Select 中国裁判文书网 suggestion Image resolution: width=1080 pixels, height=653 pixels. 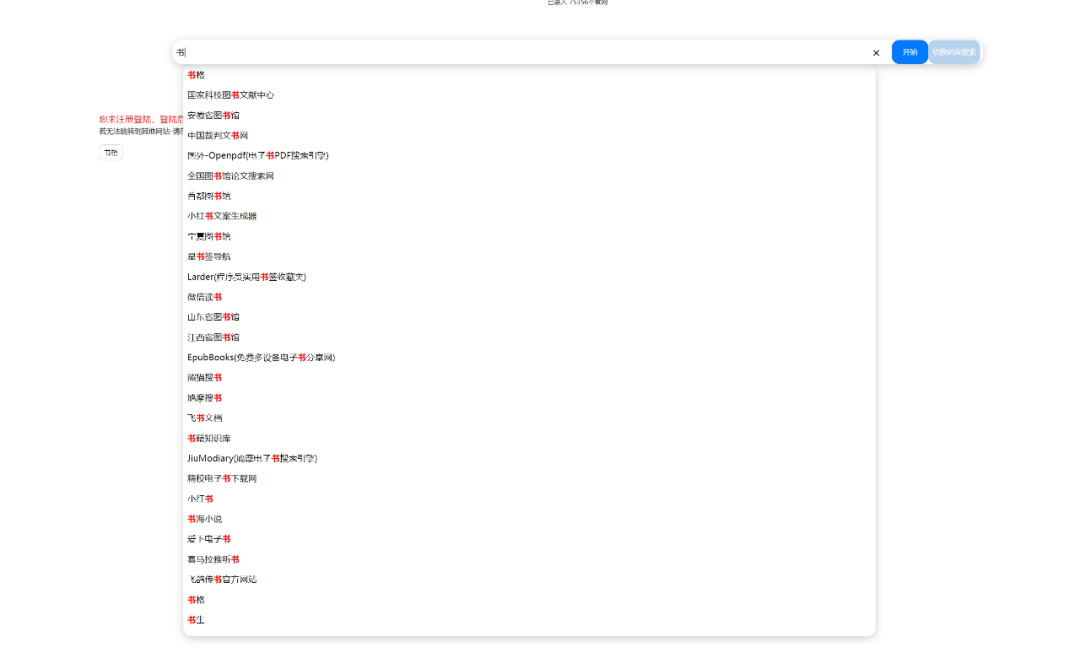pyautogui.click(x=529, y=136)
